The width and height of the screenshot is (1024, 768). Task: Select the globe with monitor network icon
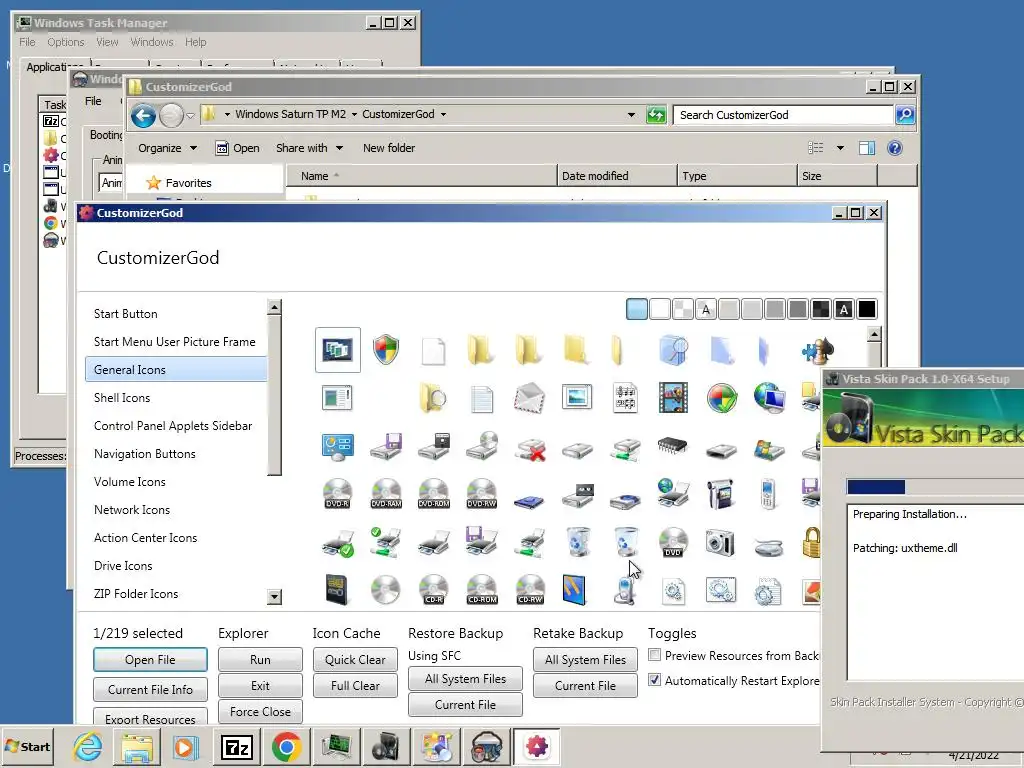(x=769, y=398)
